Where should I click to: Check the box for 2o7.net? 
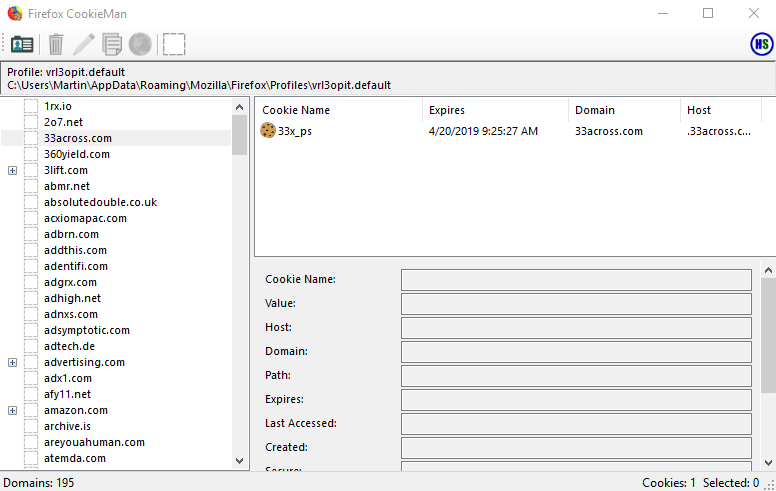pos(31,122)
